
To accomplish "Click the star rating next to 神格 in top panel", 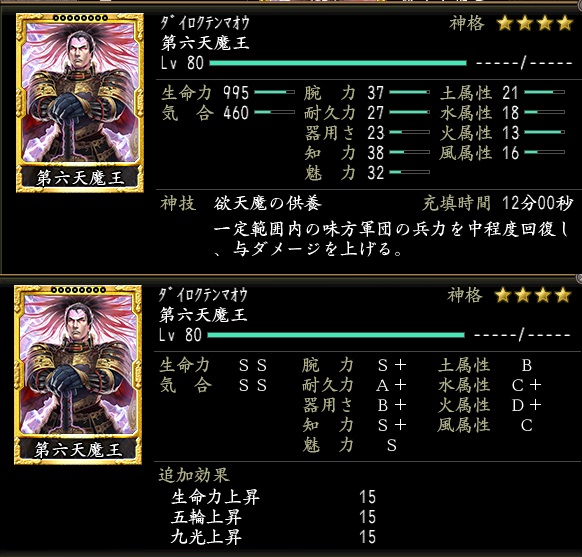I will click(534, 23).
